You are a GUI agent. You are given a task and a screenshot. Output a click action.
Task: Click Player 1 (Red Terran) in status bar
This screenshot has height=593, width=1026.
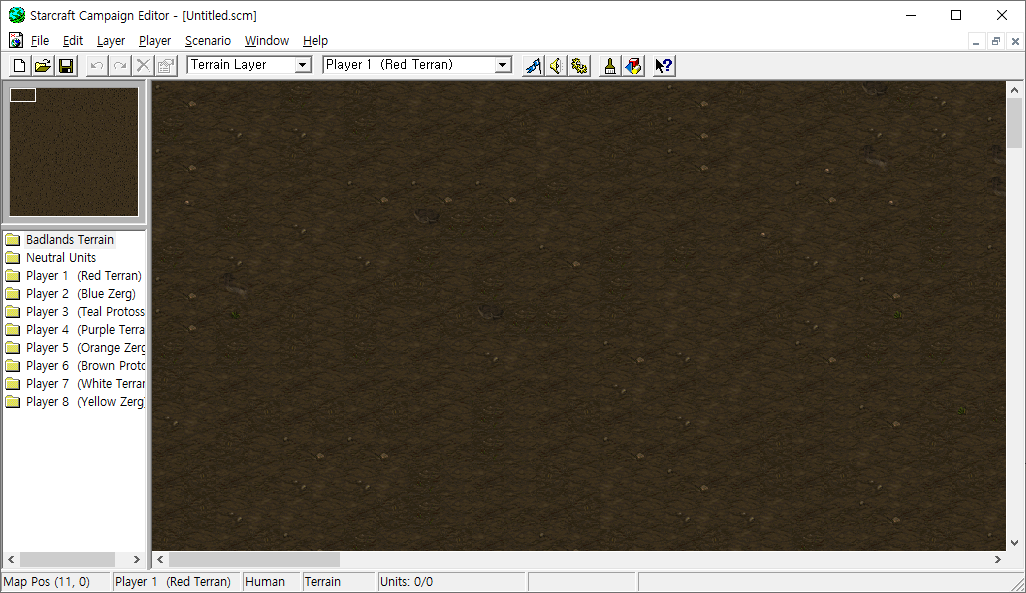coord(173,582)
